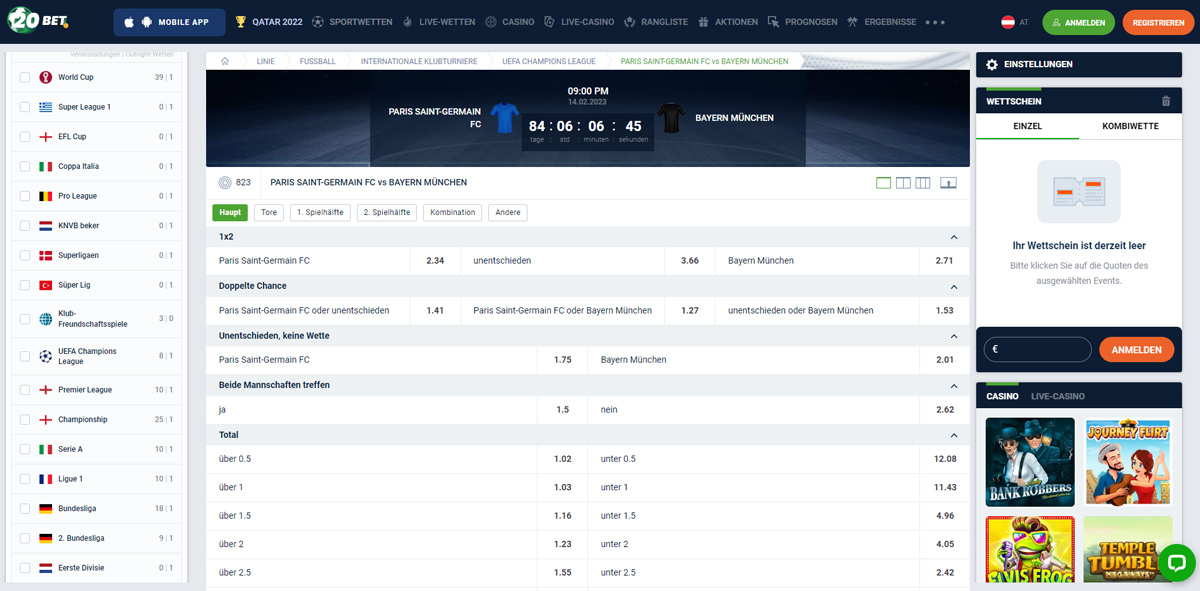Switch to the Tore market tab

[x=269, y=212]
